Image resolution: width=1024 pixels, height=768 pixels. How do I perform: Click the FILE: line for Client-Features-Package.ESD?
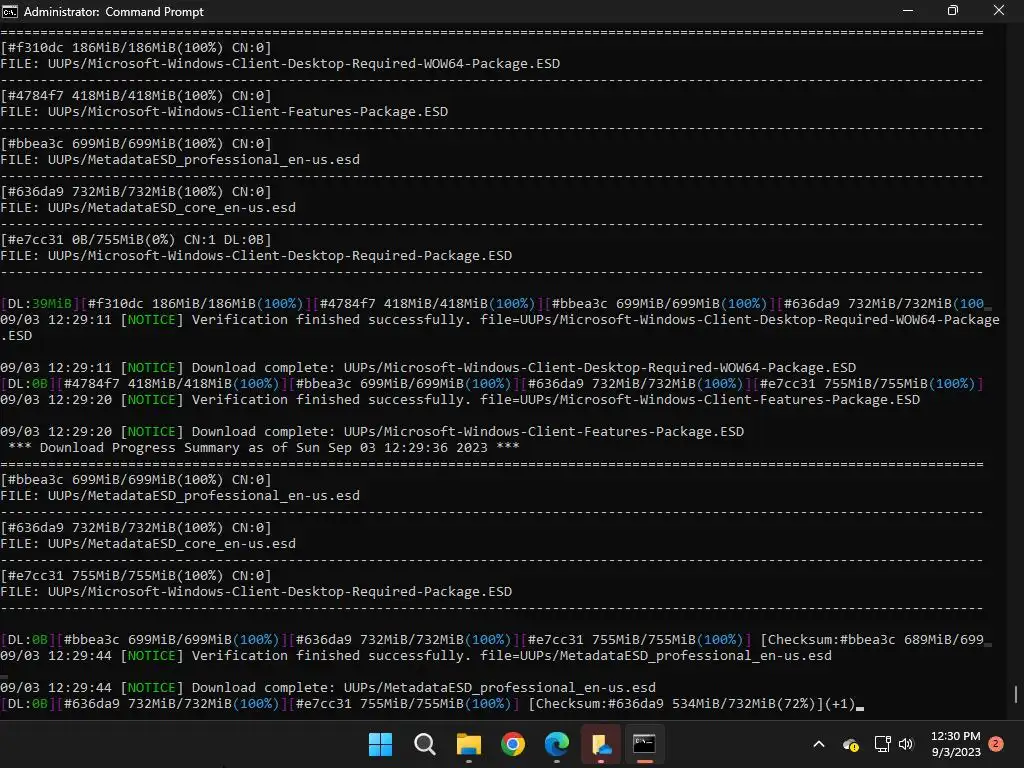pyautogui.click(x=224, y=112)
